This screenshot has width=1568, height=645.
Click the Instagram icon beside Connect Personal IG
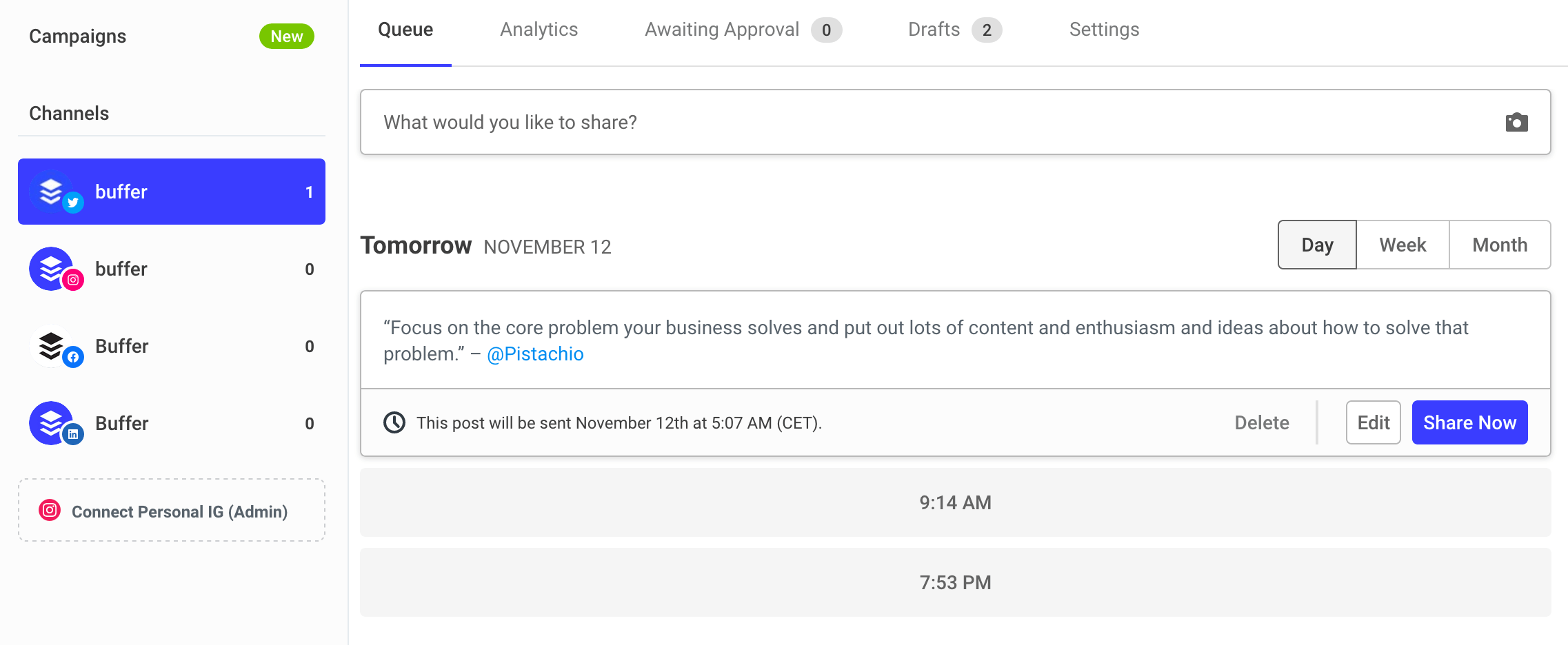[x=50, y=511]
